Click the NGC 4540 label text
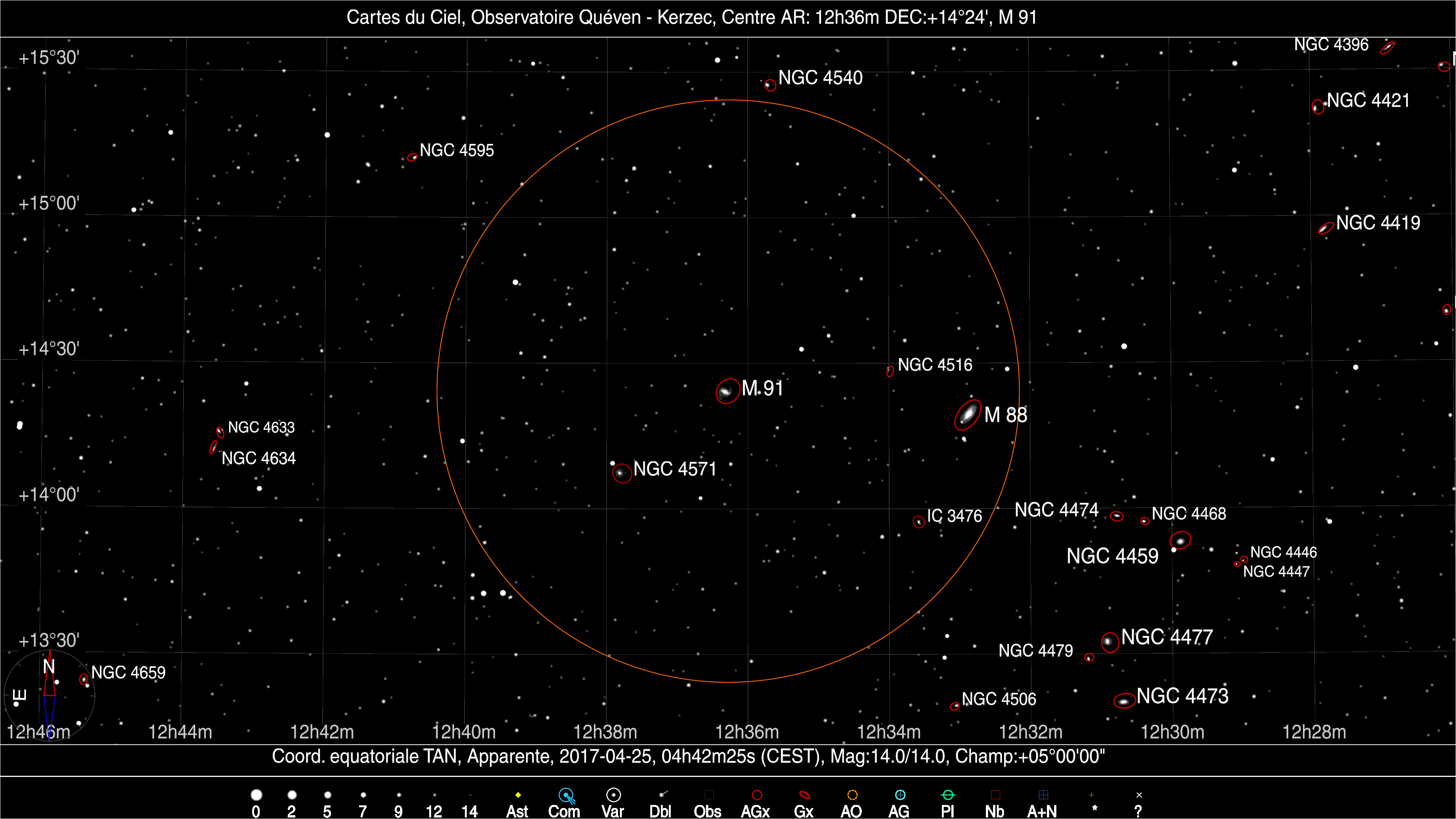1456x819 pixels. [820, 78]
